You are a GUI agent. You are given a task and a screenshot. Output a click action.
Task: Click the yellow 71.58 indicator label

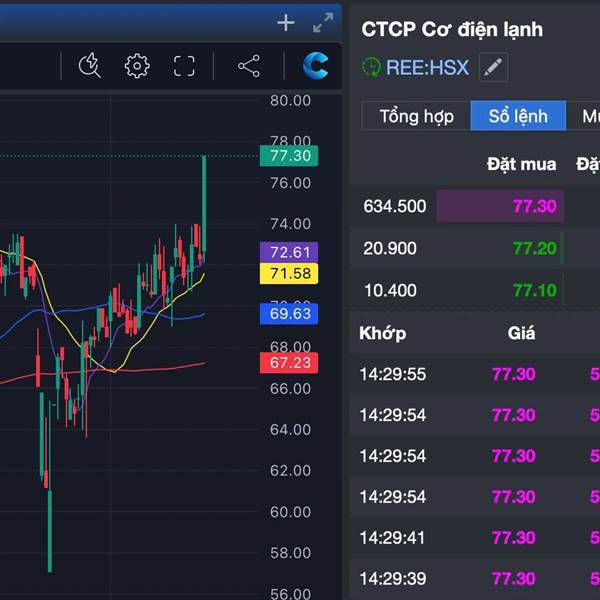pos(289,273)
